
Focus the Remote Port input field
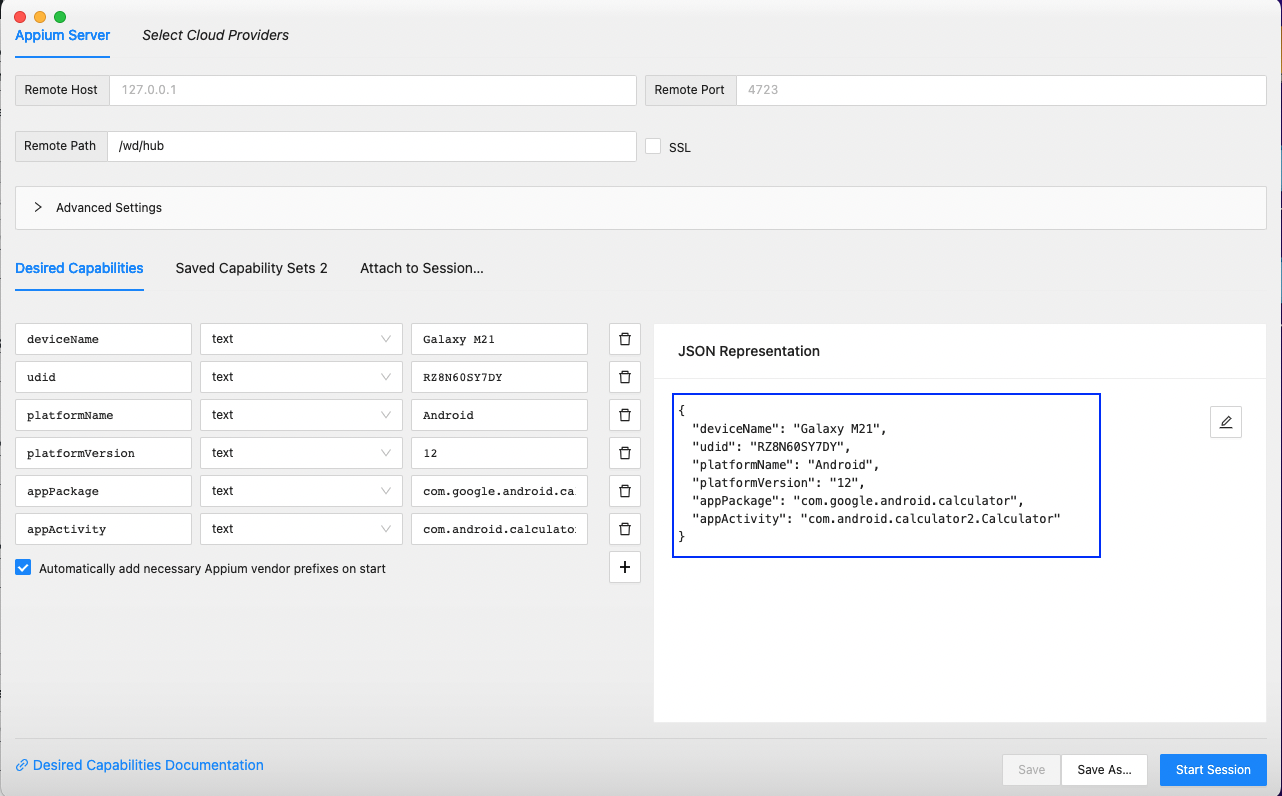coord(1001,90)
